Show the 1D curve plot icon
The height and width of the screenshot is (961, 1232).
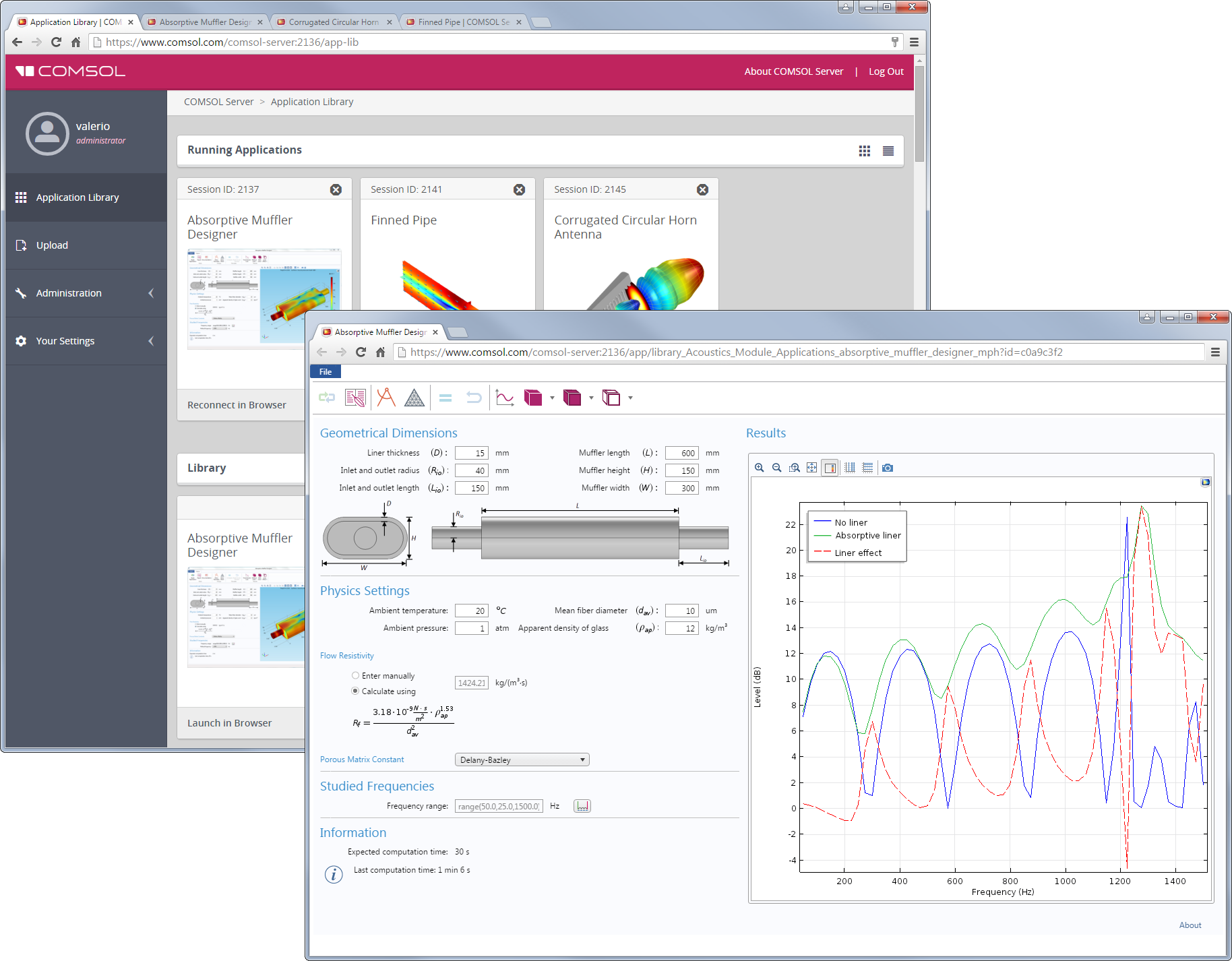[505, 398]
